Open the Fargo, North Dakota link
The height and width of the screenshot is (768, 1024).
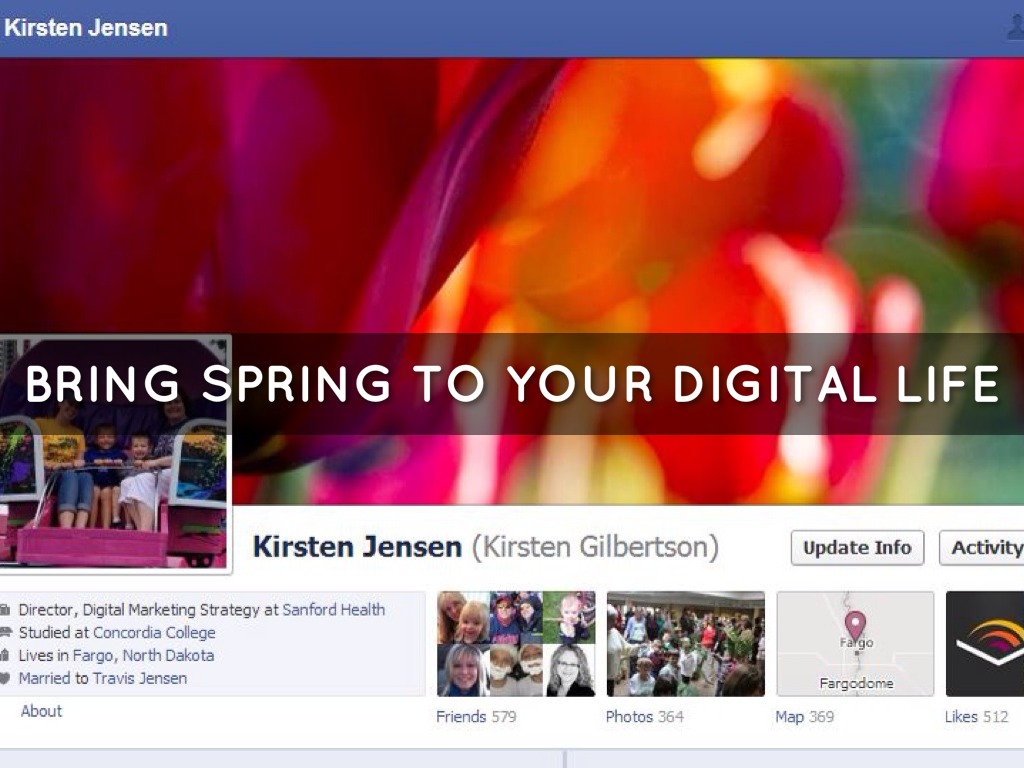143,655
